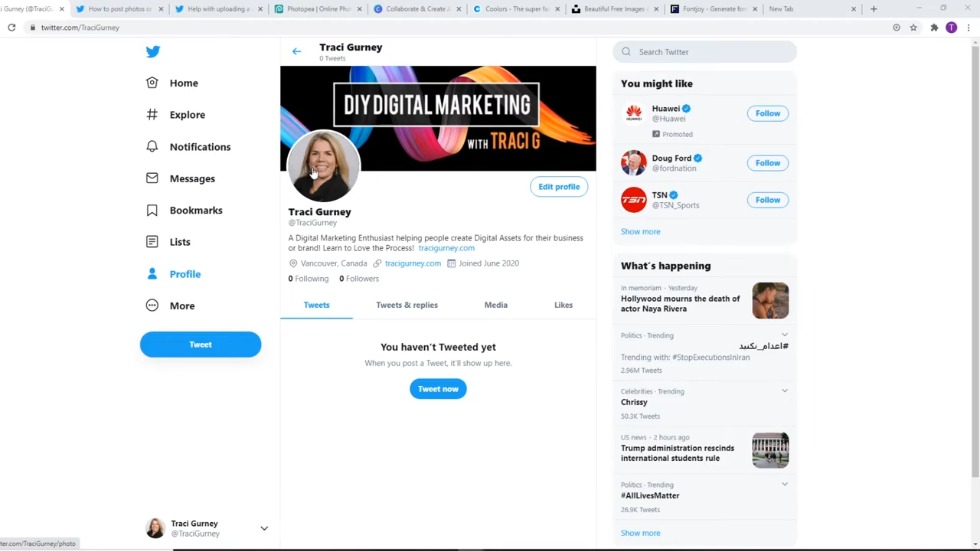The height and width of the screenshot is (551, 980).
Task: Click the padlock site info icon
Action: coord(32,27)
